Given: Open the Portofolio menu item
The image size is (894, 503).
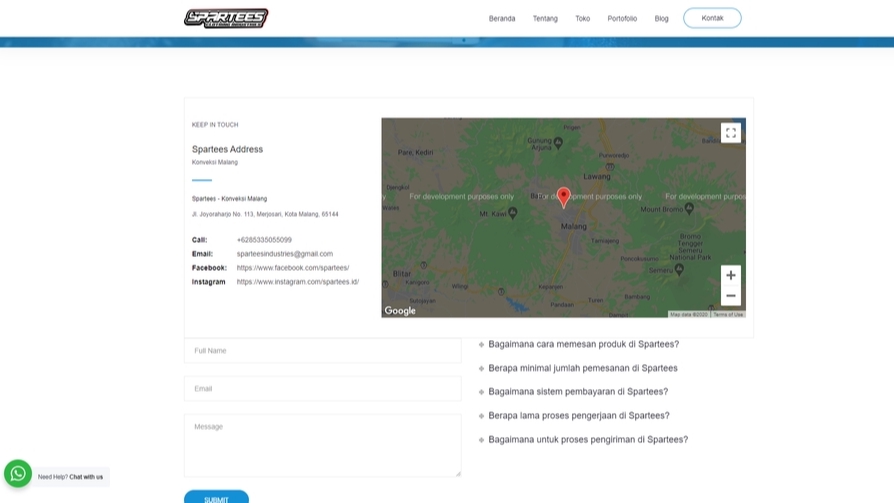Looking at the screenshot, I should pyautogui.click(x=622, y=18).
